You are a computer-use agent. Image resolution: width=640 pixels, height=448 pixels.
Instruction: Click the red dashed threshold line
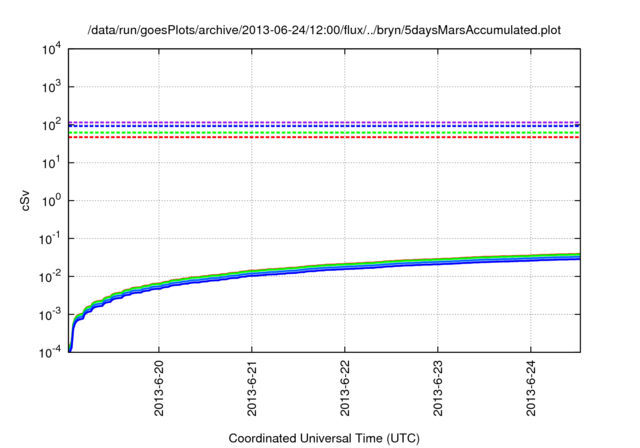pos(324,138)
